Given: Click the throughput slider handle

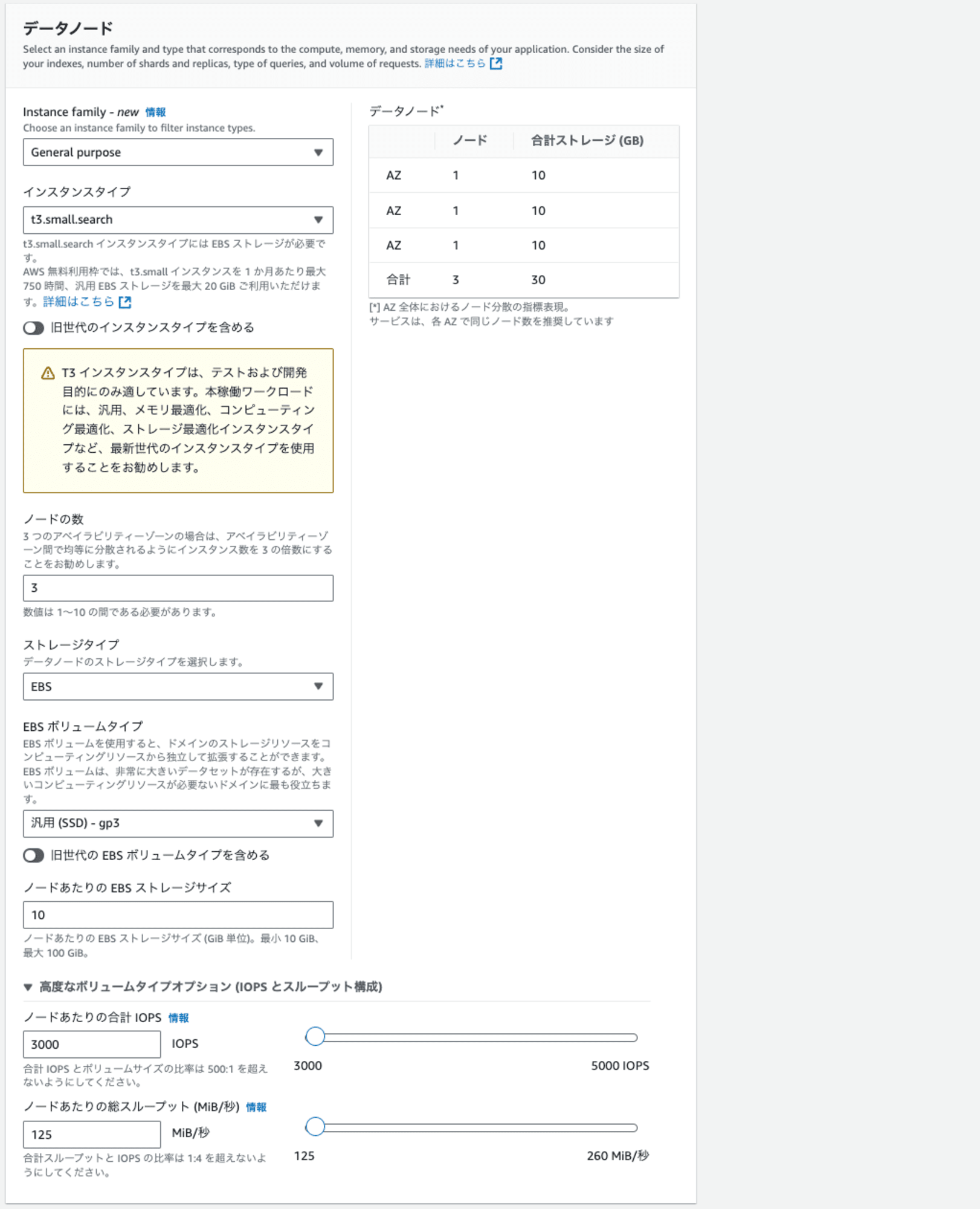Looking at the screenshot, I should [x=315, y=1127].
